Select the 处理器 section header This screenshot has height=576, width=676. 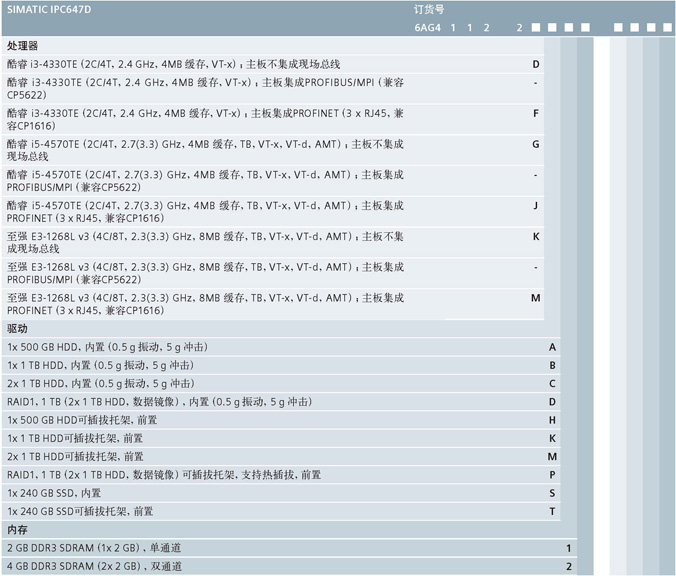coord(22,46)
